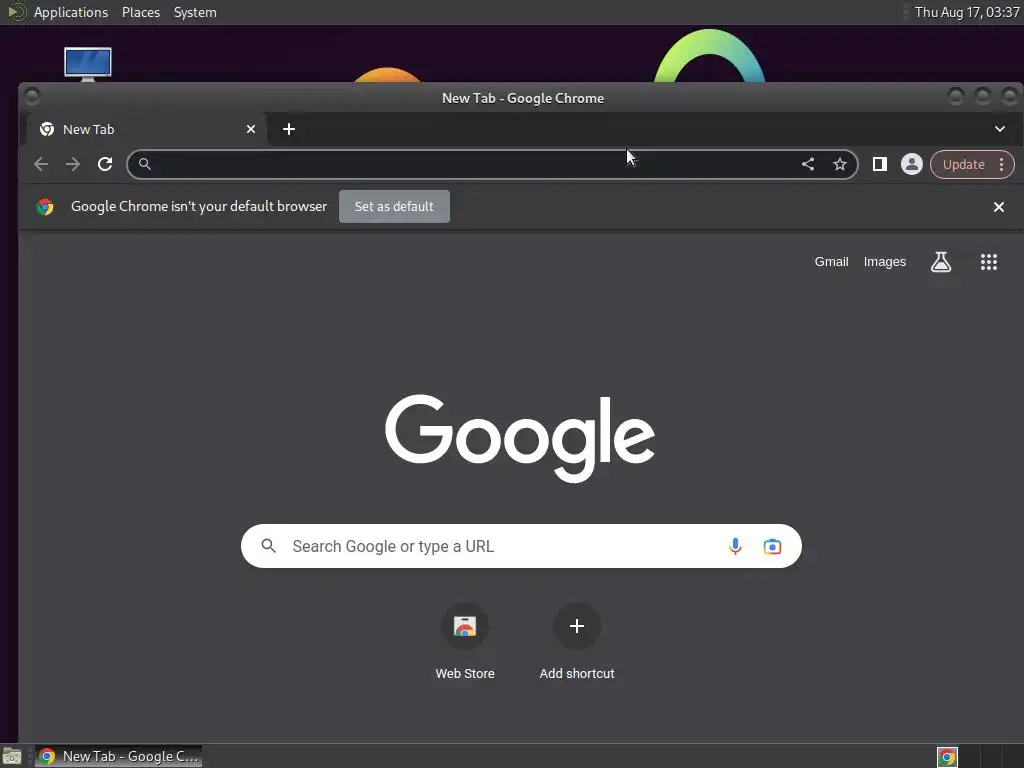Open the Images link
The image size is (1024, 768).
click(x=885, y=262)
